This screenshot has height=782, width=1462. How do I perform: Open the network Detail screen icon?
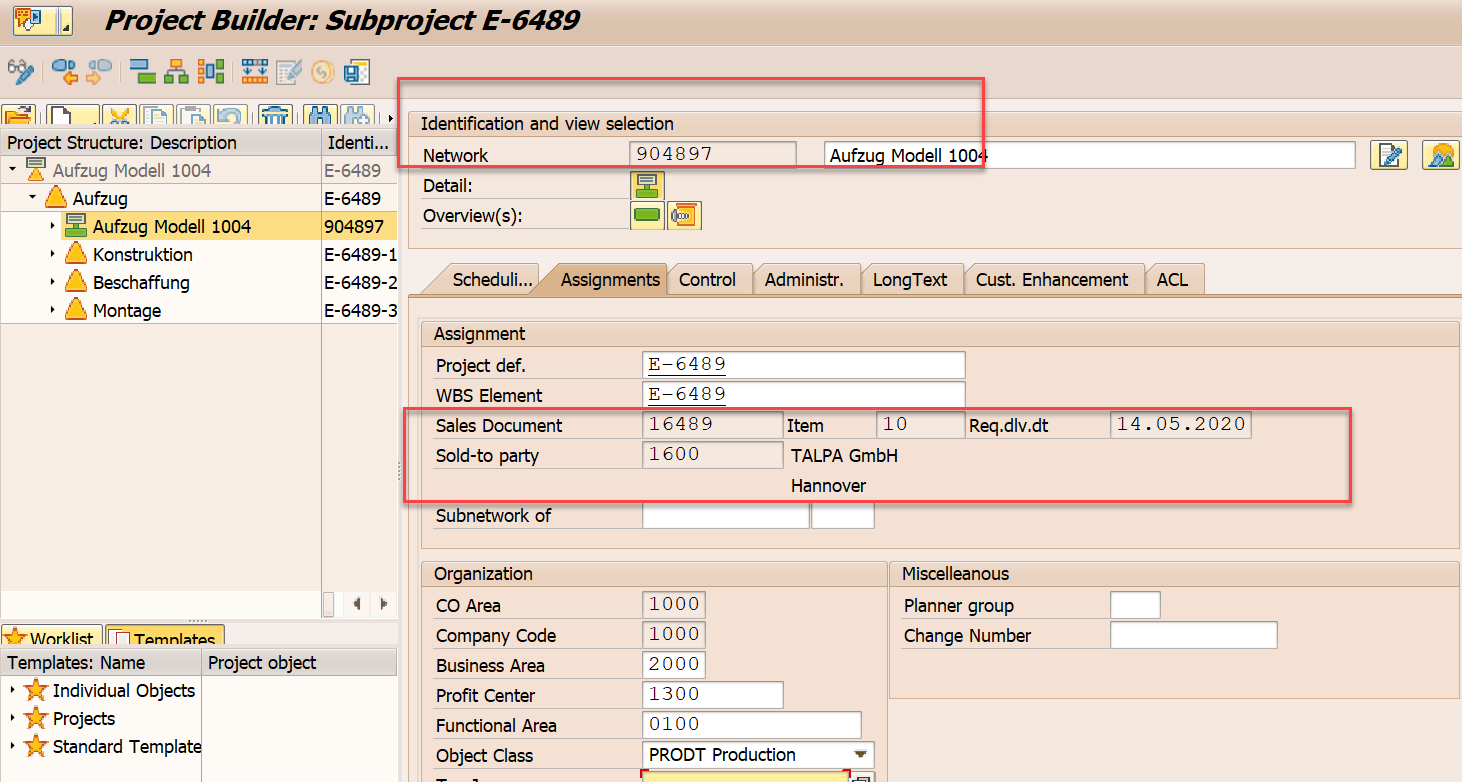coord(646,185)
